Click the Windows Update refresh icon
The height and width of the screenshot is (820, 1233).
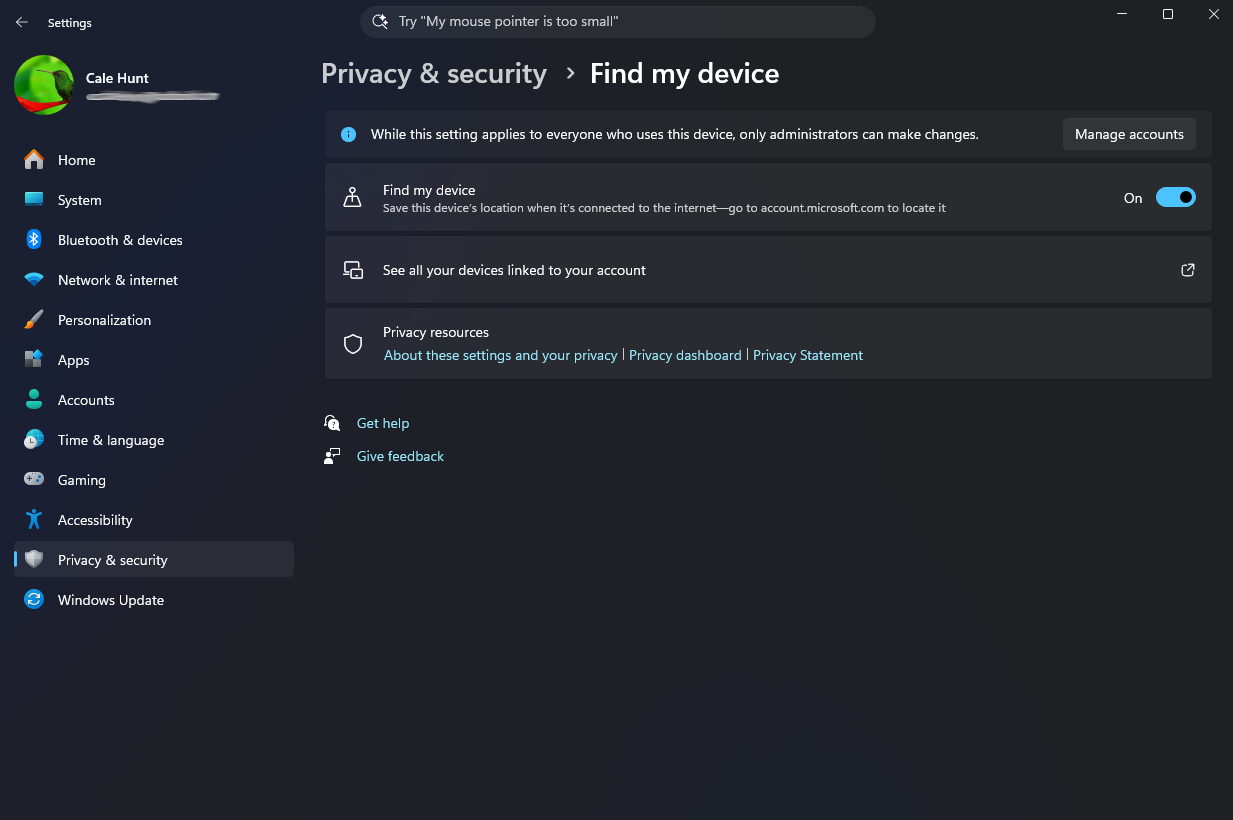point(34,600)
